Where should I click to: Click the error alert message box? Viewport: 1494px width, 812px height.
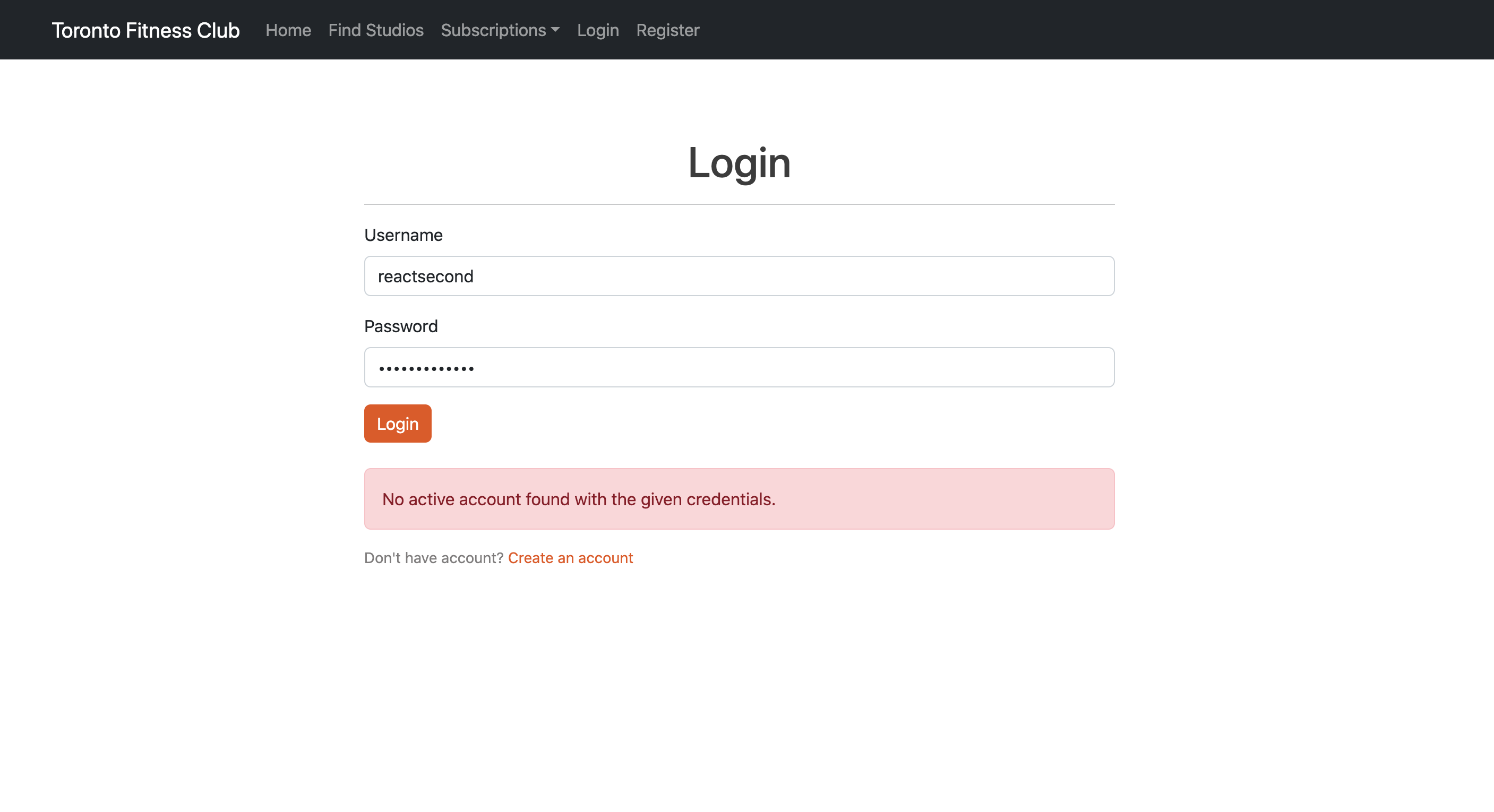coord(739,498)
